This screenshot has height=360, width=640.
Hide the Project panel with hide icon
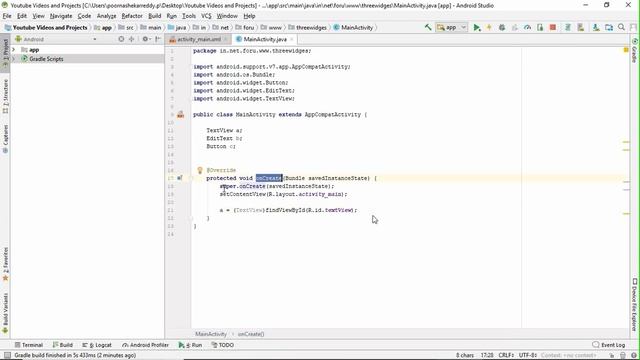158,39
